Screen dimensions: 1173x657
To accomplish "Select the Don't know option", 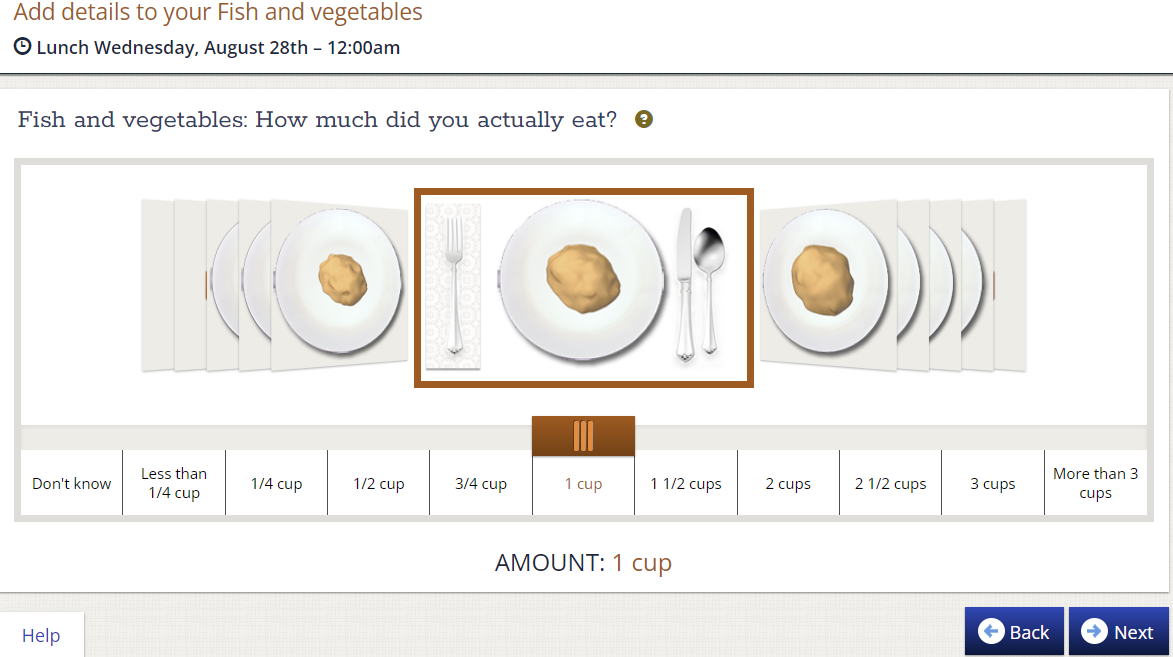I will pos(71,483).
